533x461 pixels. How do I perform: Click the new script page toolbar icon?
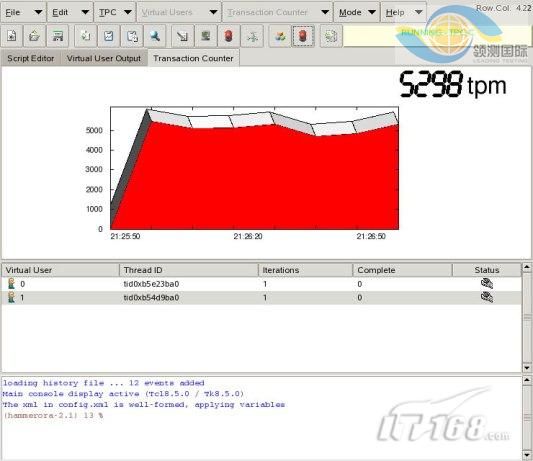[12, 36]
